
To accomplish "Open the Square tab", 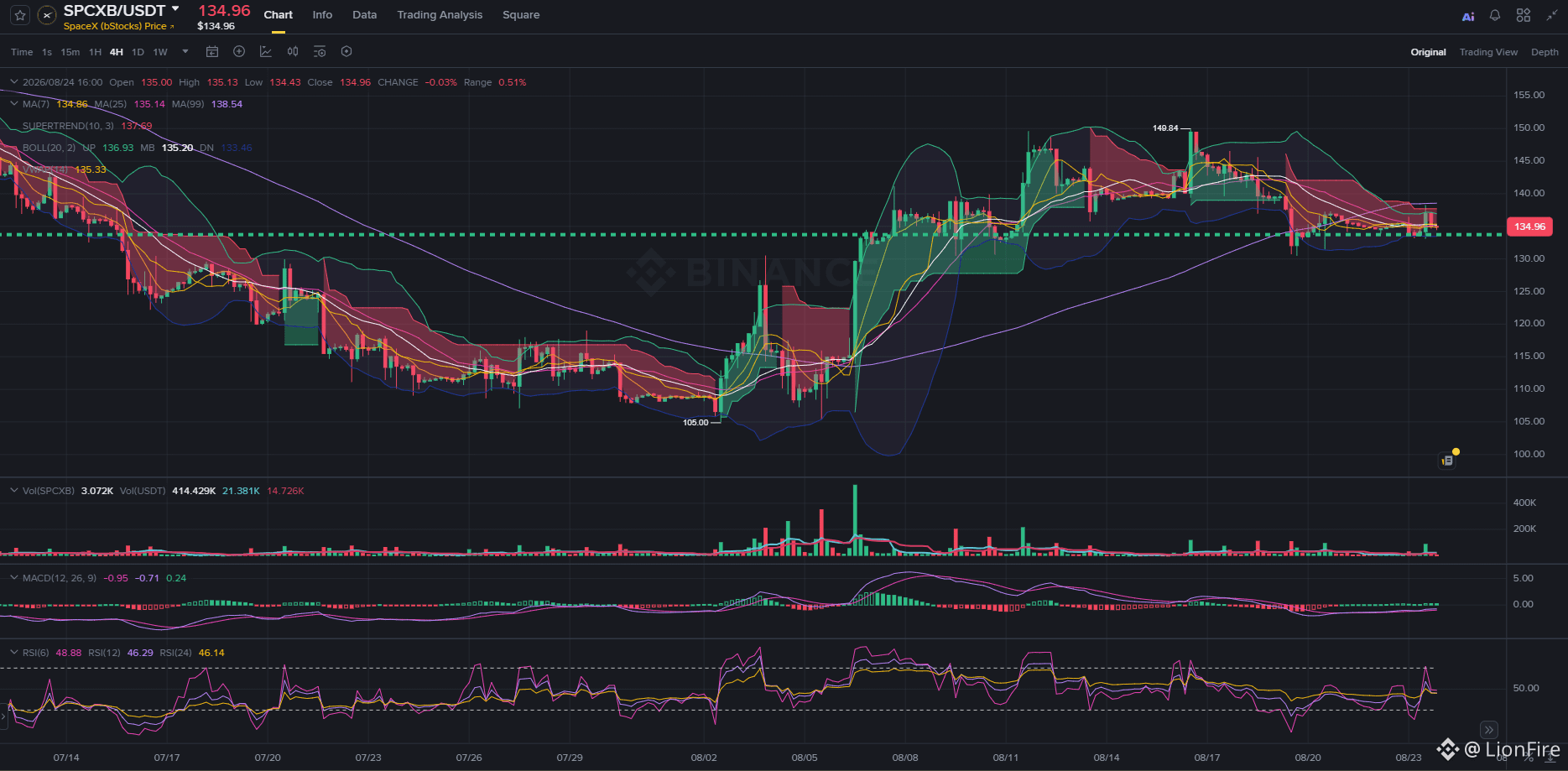I will (521, 15).
